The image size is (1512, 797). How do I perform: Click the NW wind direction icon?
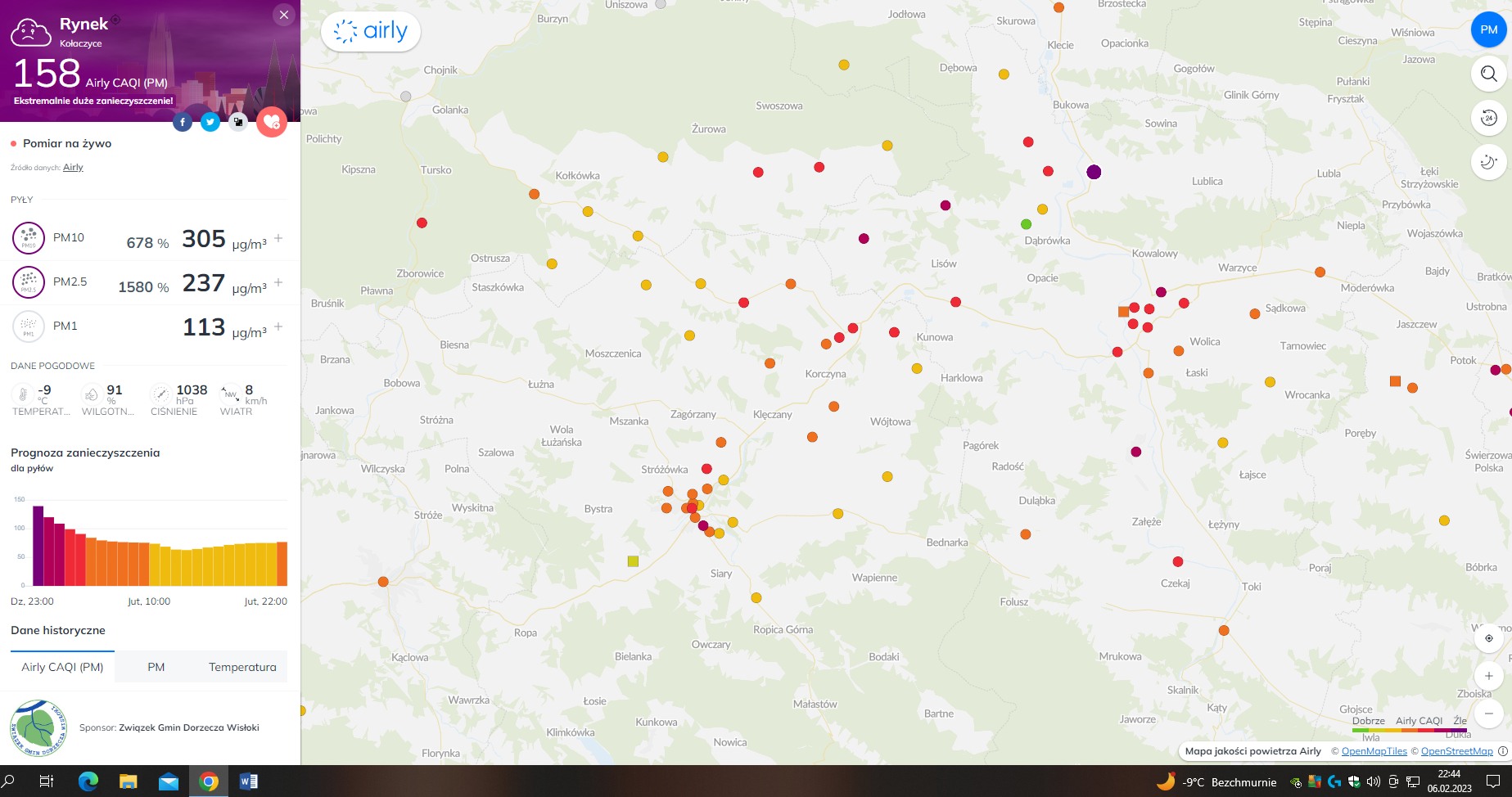[230, 394]
